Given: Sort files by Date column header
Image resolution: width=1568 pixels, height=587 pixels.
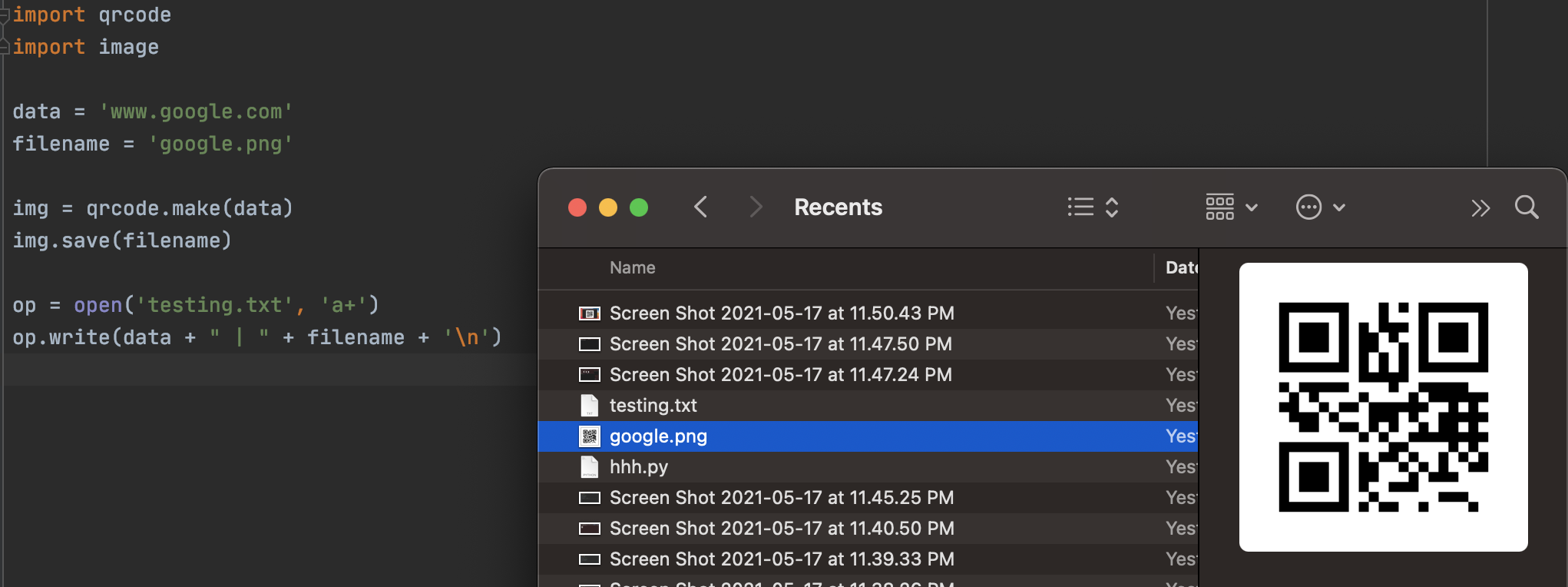Looking at the screenshot, I should tap(1181, 267).
